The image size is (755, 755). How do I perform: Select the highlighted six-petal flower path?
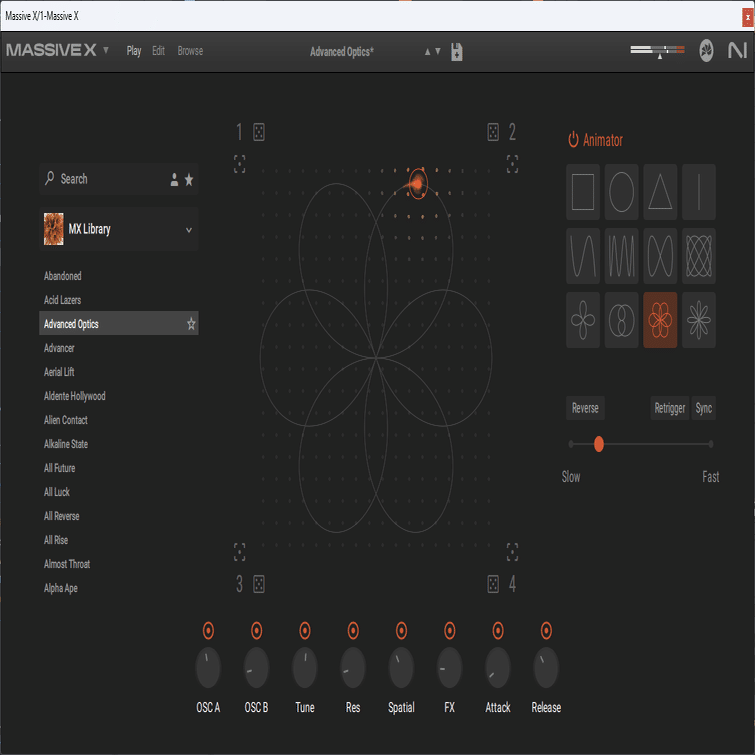pyautogui.click(x=660, y=320)
